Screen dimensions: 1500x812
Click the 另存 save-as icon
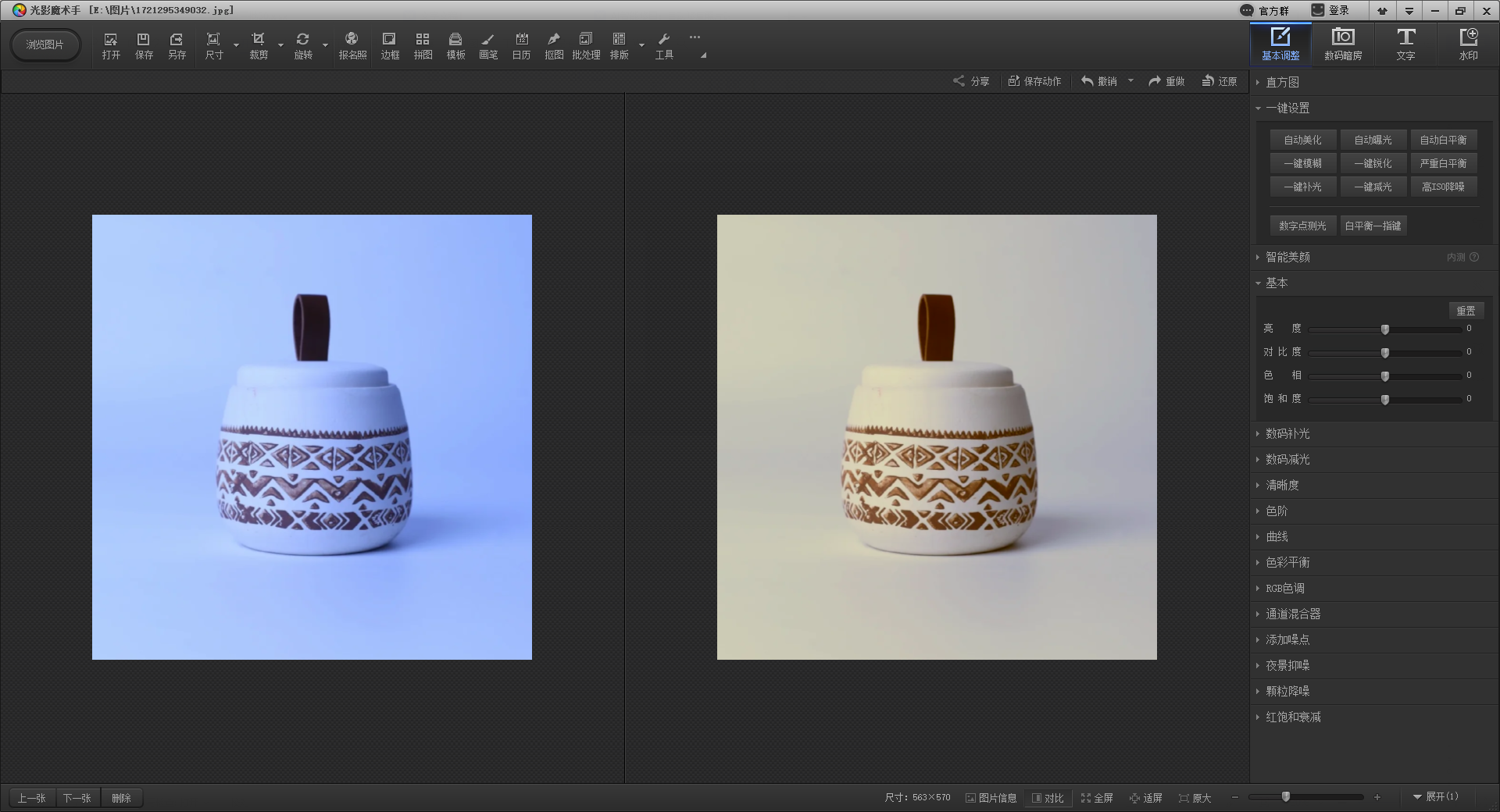click(177, 46)
